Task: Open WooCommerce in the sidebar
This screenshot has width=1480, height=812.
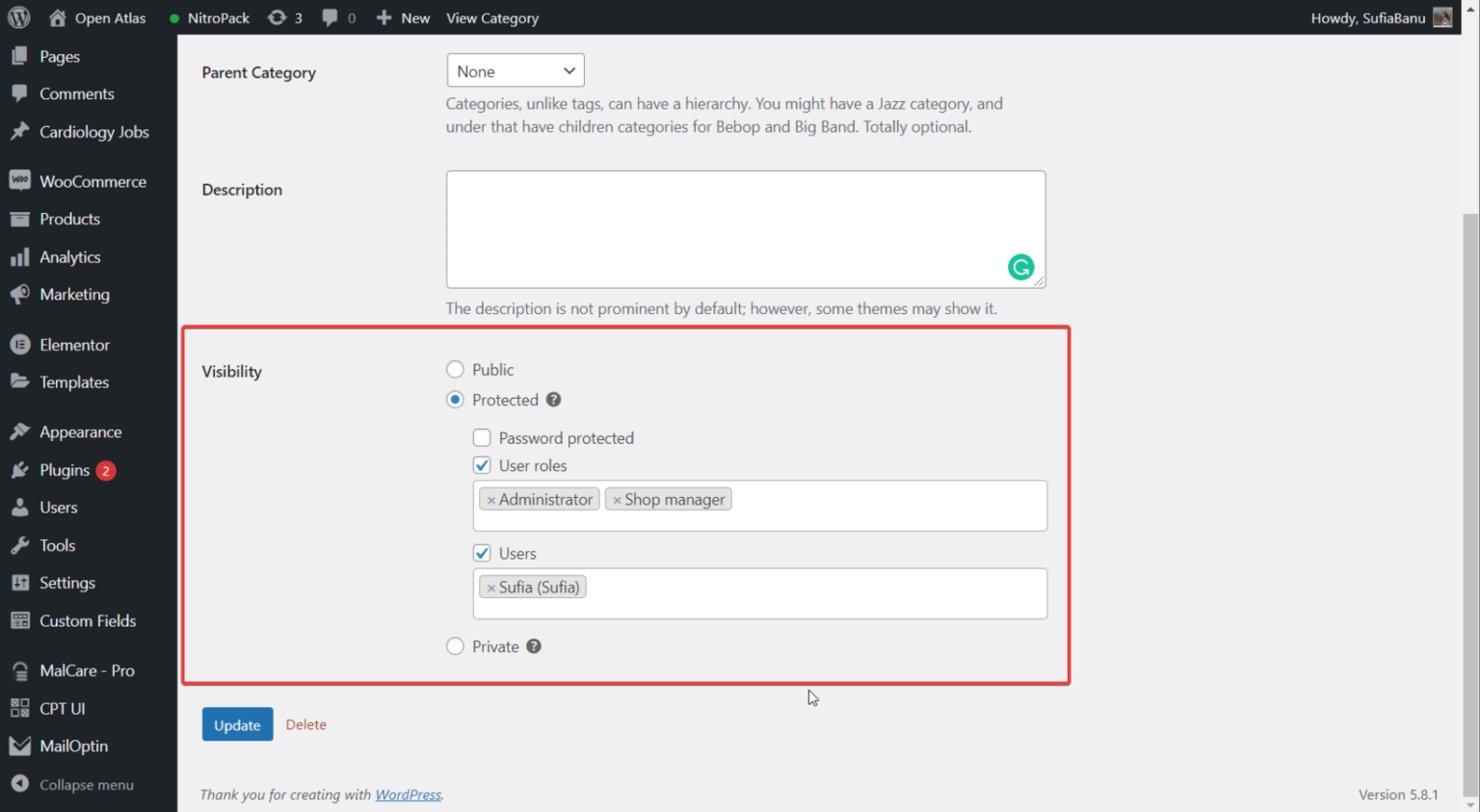Action: [92, 181]
